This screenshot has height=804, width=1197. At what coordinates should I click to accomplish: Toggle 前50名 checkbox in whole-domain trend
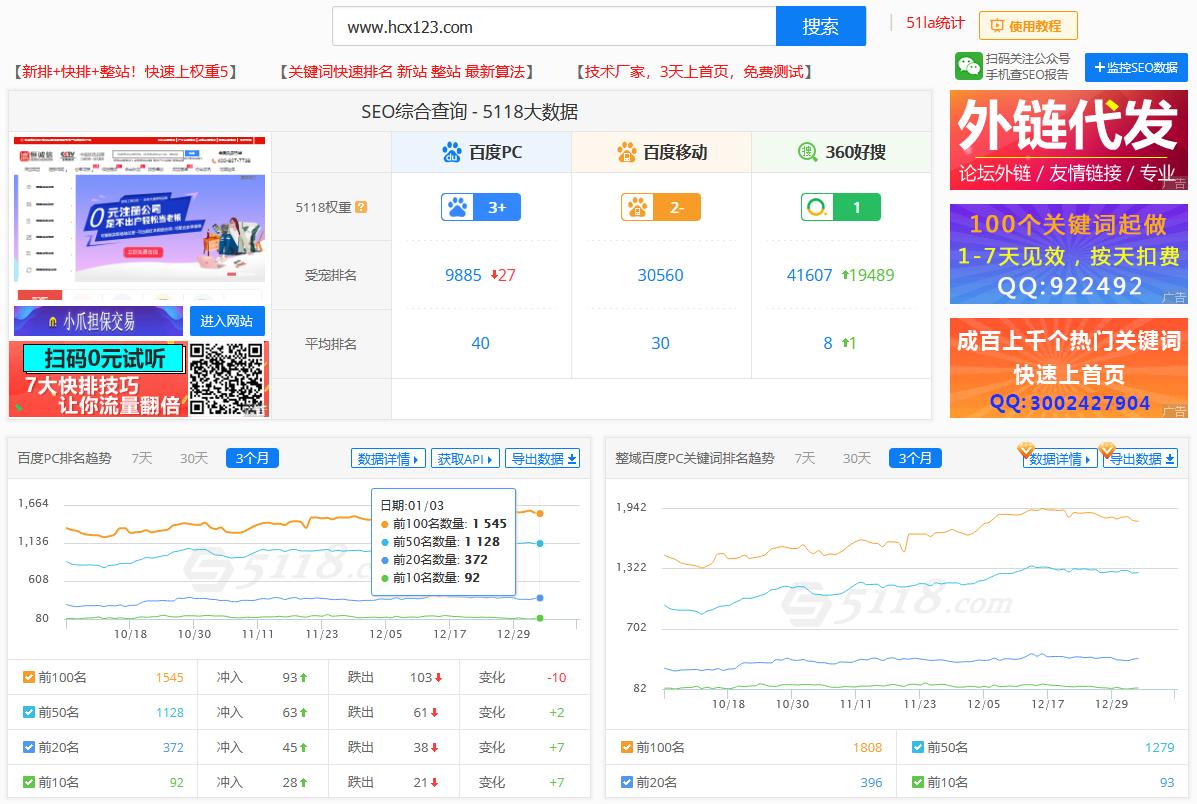(x=918, y=747)
